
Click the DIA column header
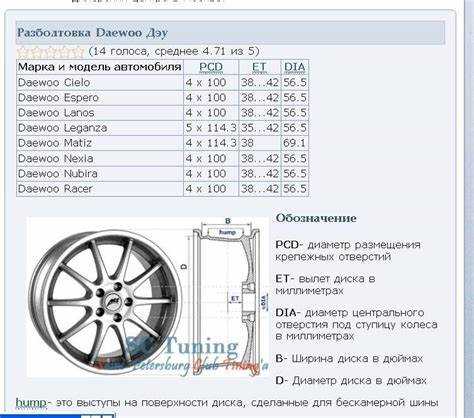tap(295, 67)
